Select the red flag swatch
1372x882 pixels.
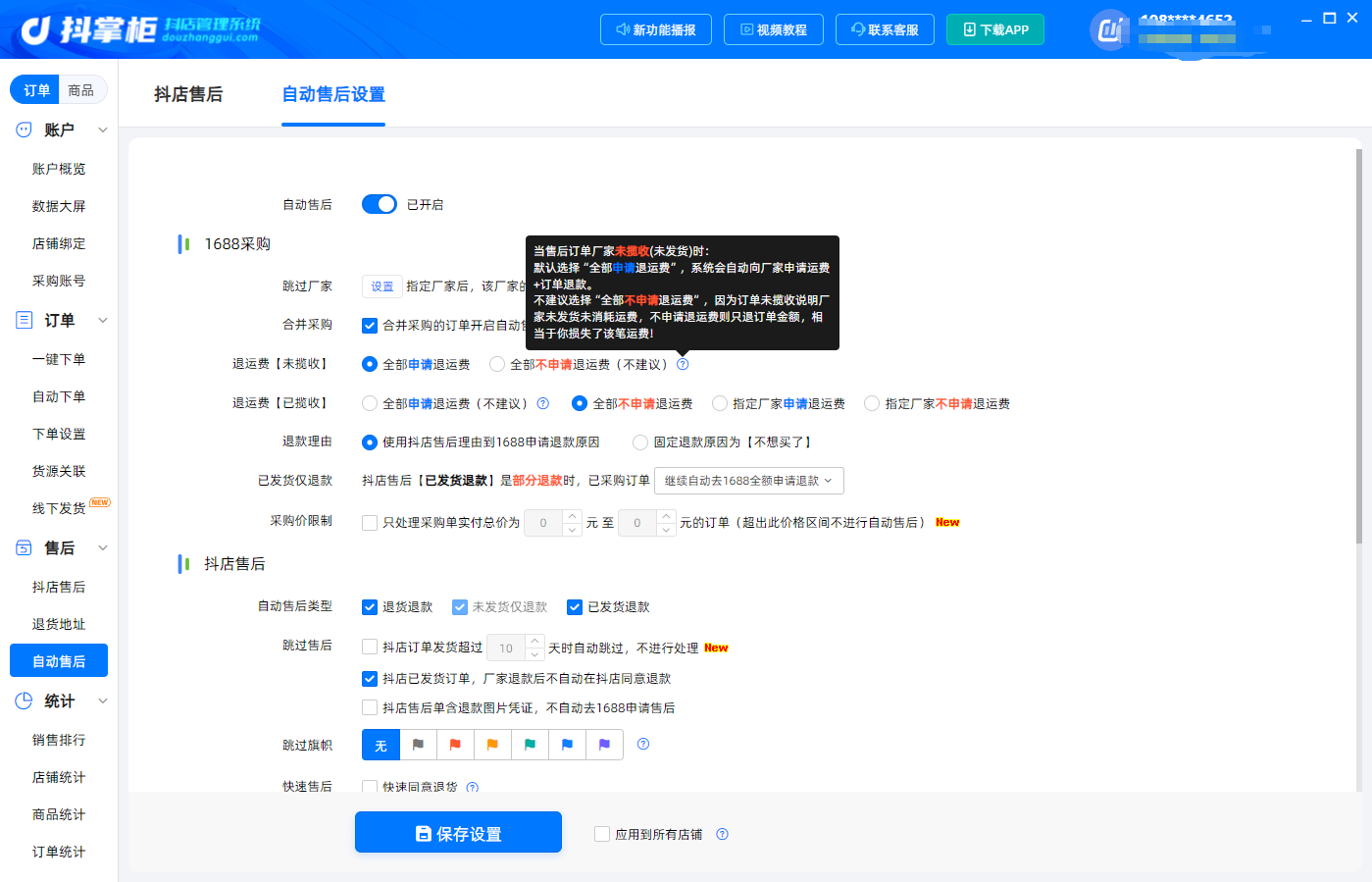pyautogui.click(x=455, y=745)
